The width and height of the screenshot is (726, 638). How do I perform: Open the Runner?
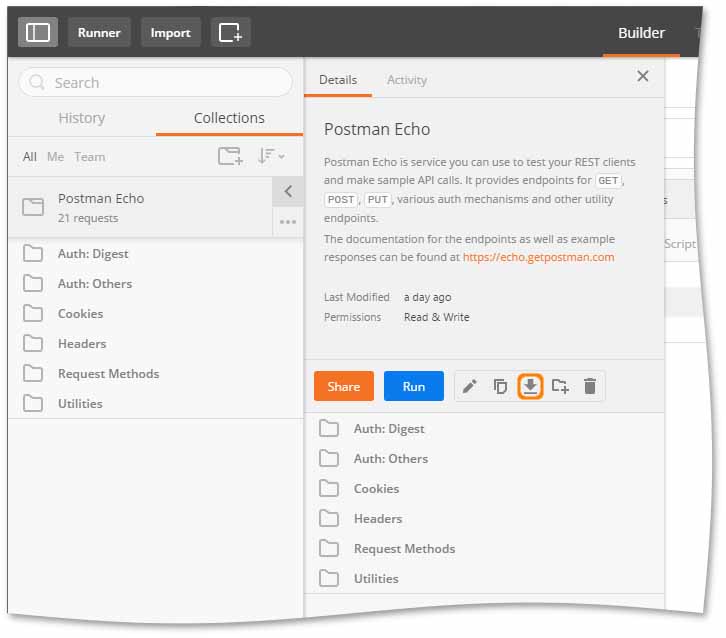(x=99, y=32)
